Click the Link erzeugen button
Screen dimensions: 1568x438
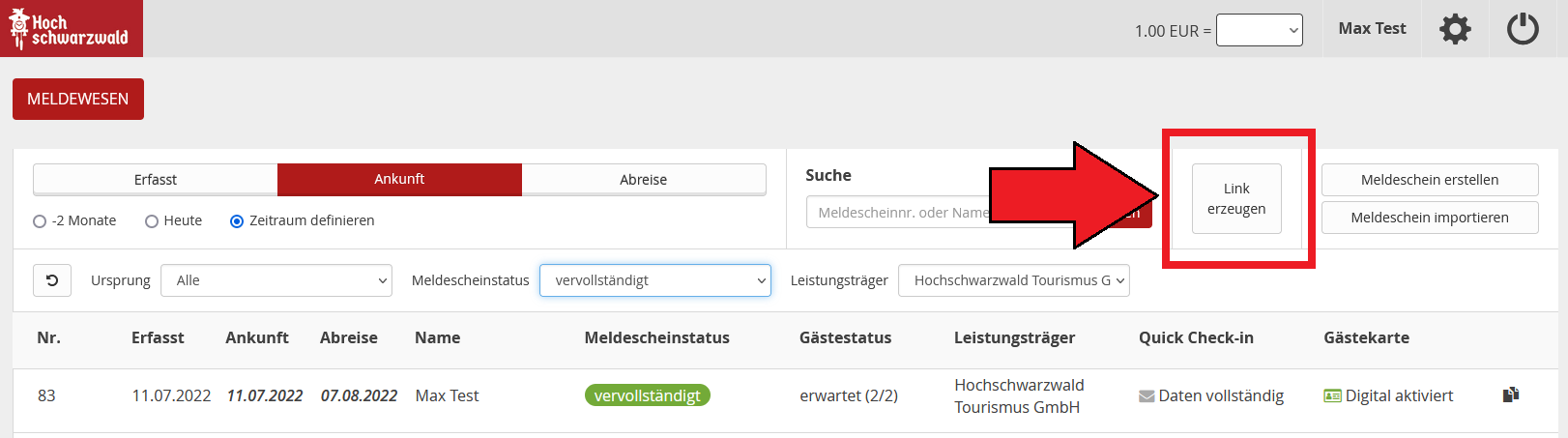1236,198
